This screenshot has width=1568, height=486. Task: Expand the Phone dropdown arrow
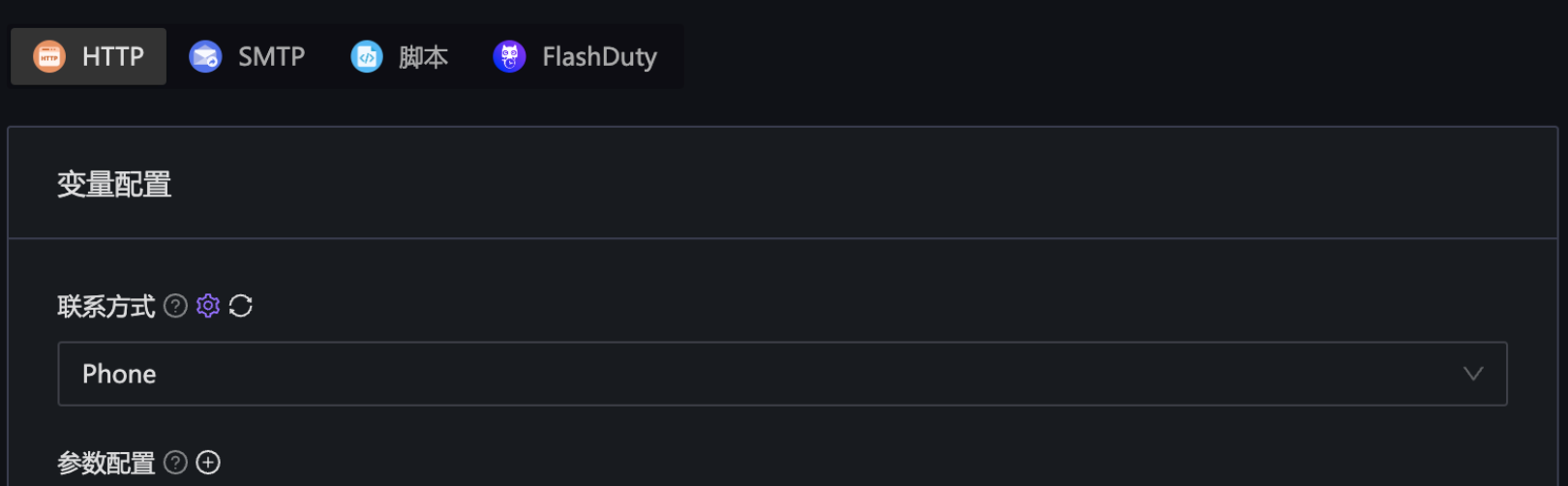[1473, 374]
